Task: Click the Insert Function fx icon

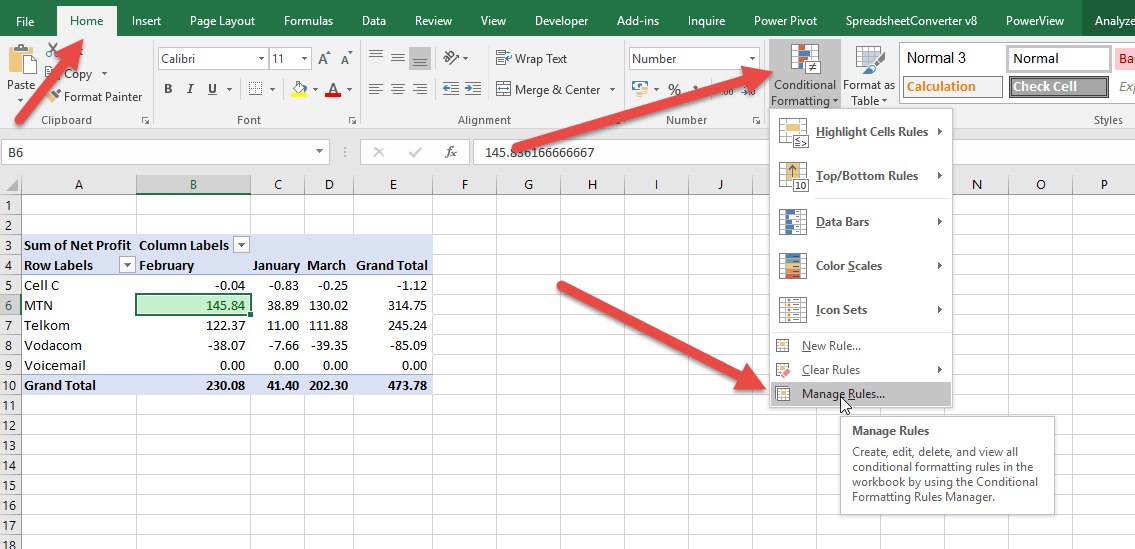Action: click(451, 152)
